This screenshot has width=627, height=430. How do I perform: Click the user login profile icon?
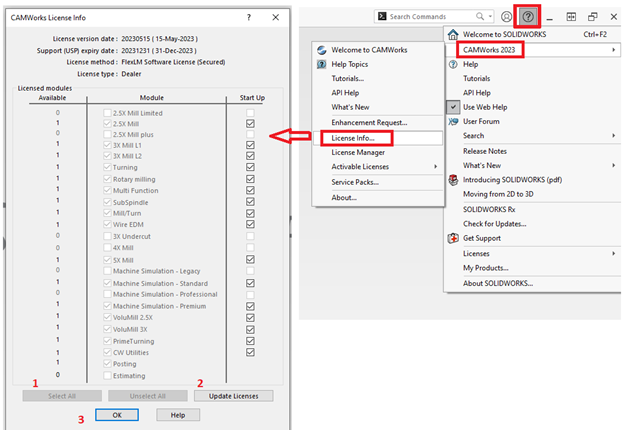(506, 16)
